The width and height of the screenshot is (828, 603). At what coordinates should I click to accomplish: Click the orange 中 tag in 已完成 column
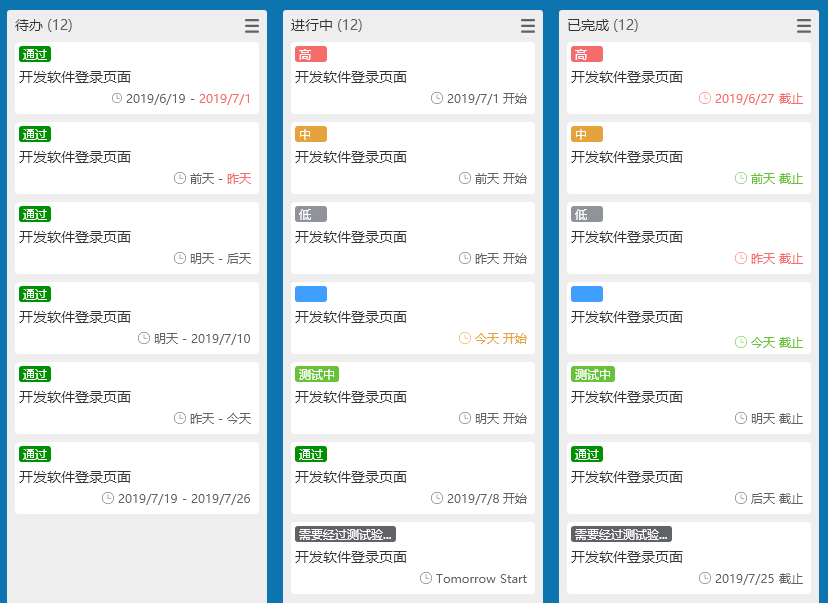point(586,134)
